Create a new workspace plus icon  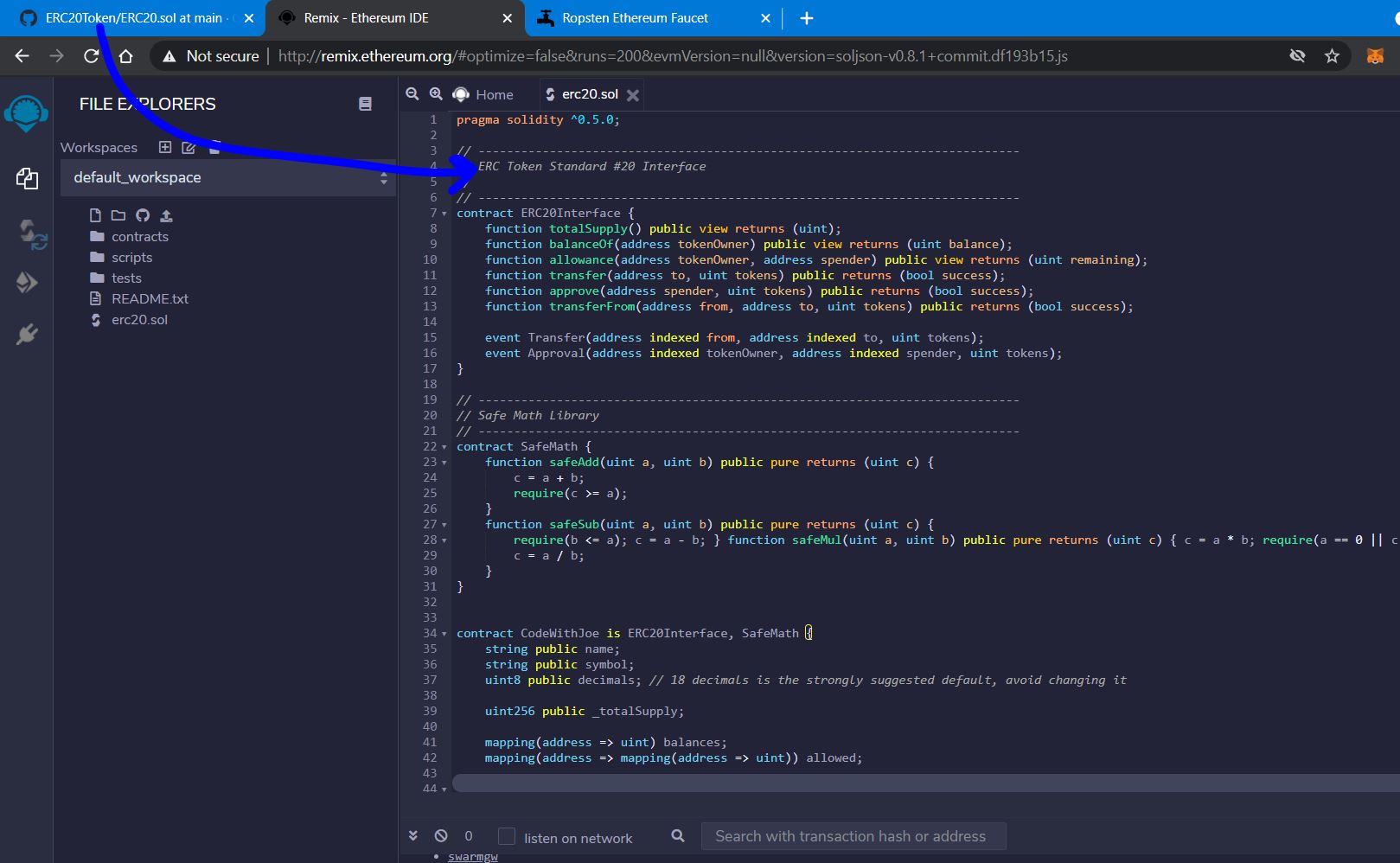(165, 147)
